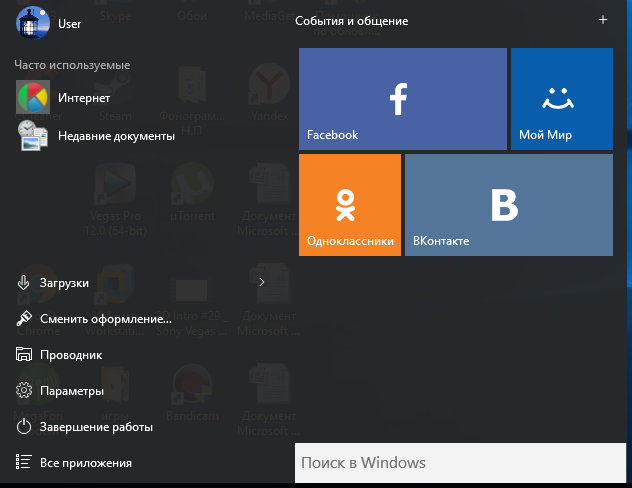The height and width of the screenshot is (488, 632).
Task: Open the Интернет entry label
Action: pyautogui.click(x=84, y=98)
